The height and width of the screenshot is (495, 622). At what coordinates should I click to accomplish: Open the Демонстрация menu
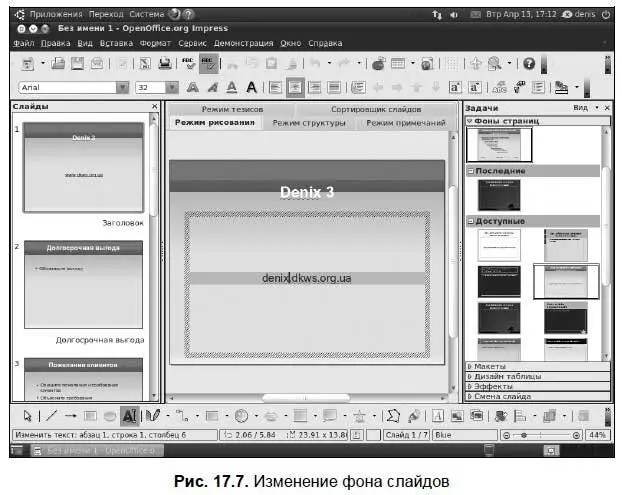[x=244, y=43]
